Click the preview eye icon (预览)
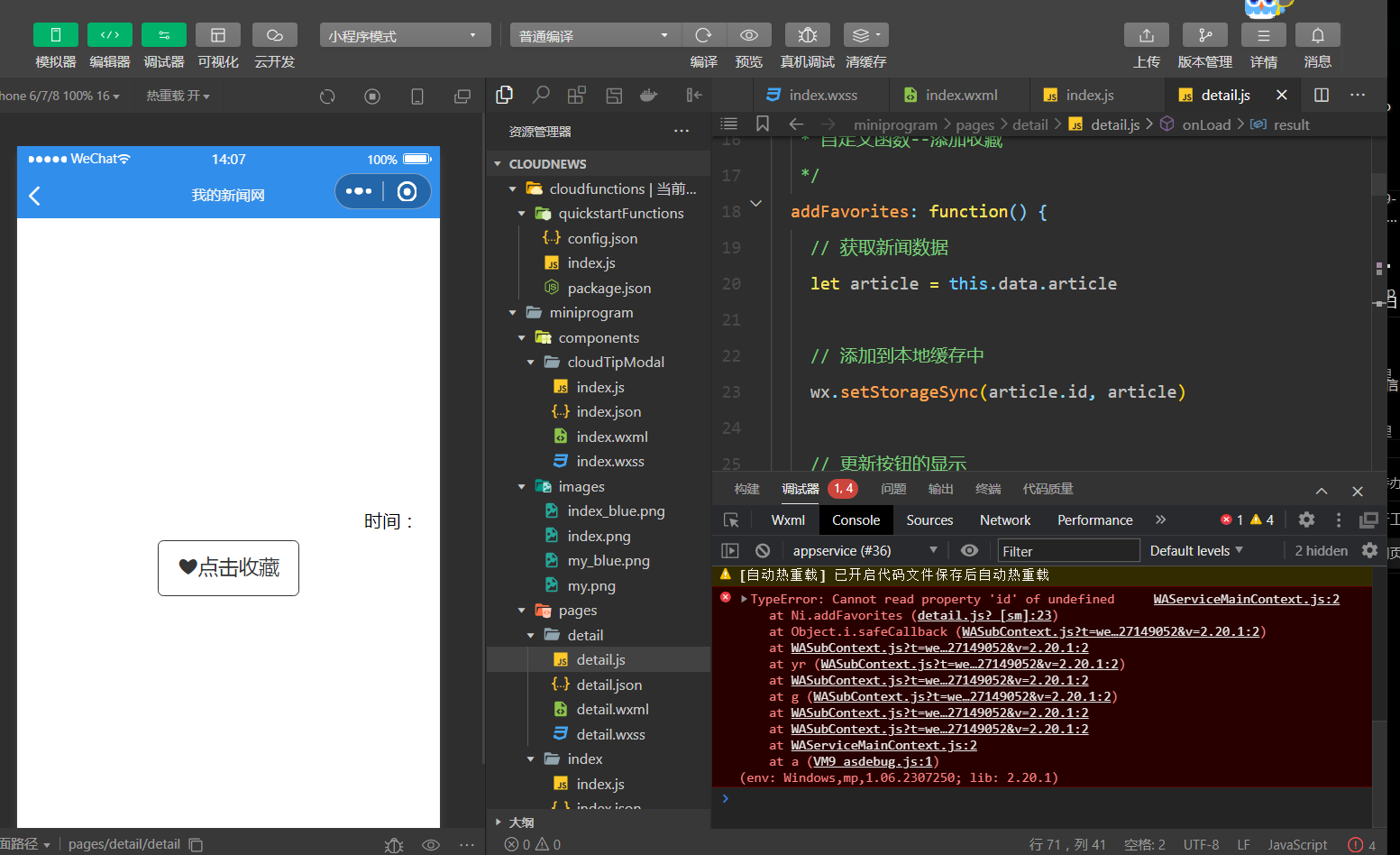Screen dimensions: 1400x855 (749, 35)
